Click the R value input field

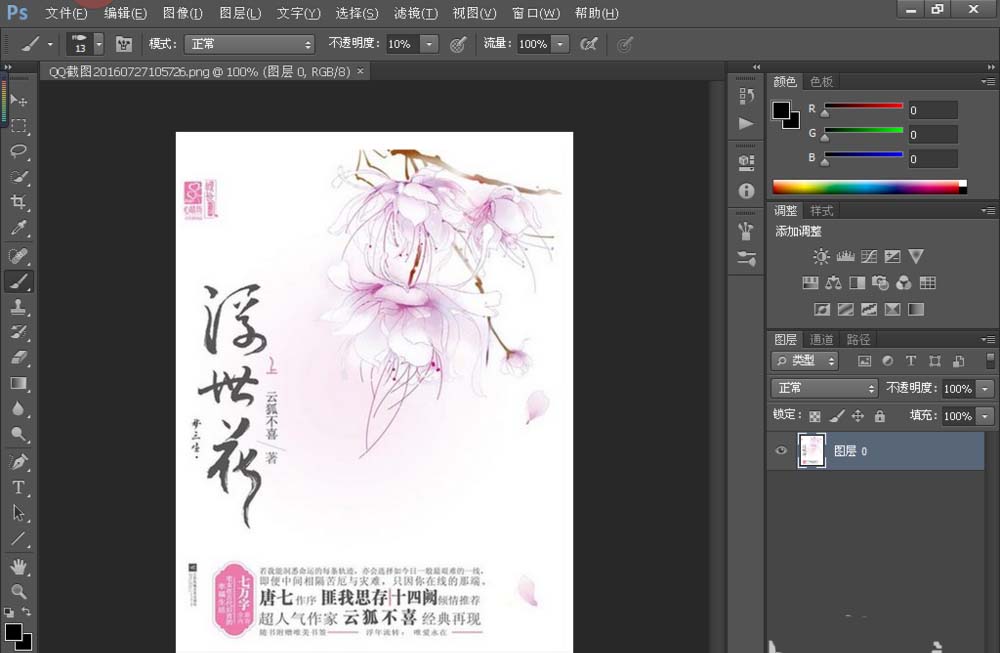[x=932, y=110]
